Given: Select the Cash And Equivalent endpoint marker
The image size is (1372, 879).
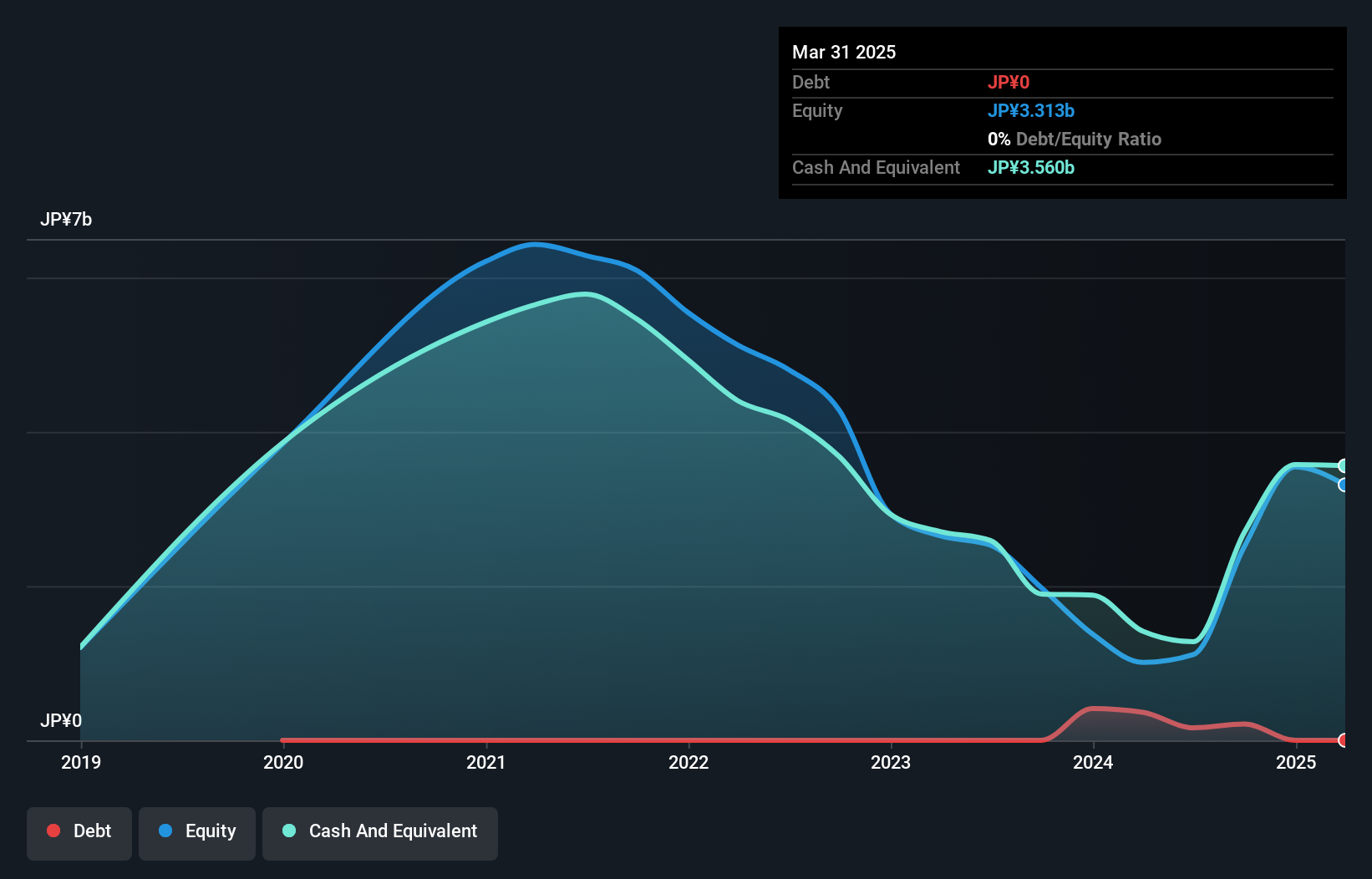Looking at the screenshot, I should tap(1344, 465).
